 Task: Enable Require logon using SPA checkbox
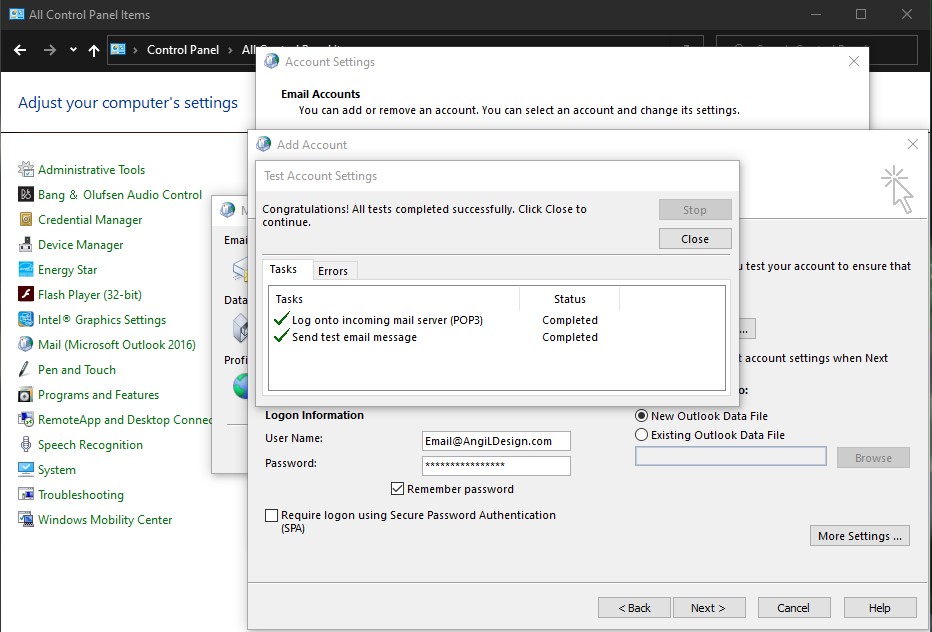(x=272, y=515)
